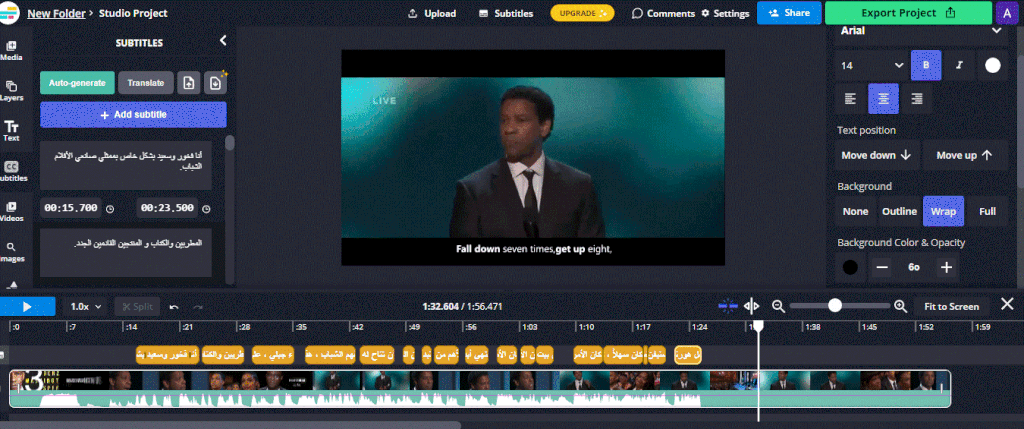The width and height of the screenshot is (1024, 429).
Task: Open the Videos sidebar tab
Action: (x=11, y=212)
